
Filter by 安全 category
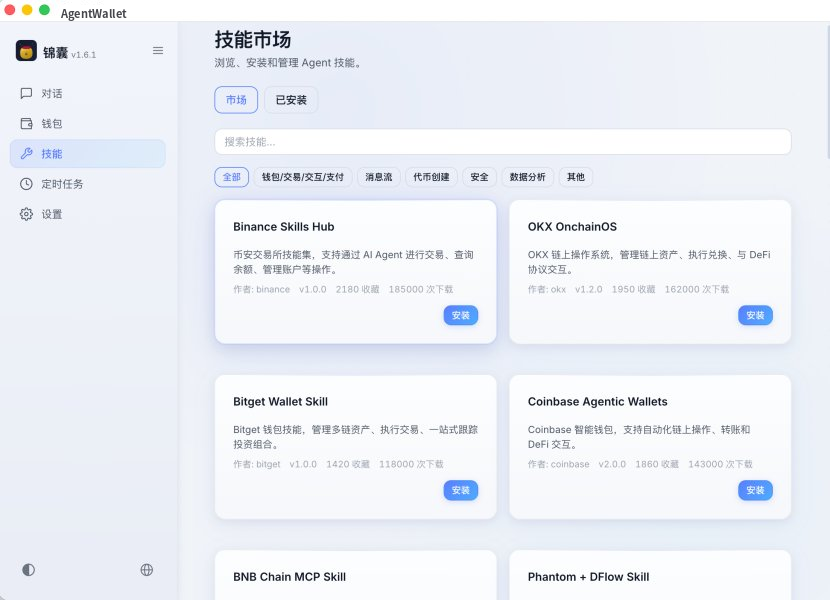[480, 177]
